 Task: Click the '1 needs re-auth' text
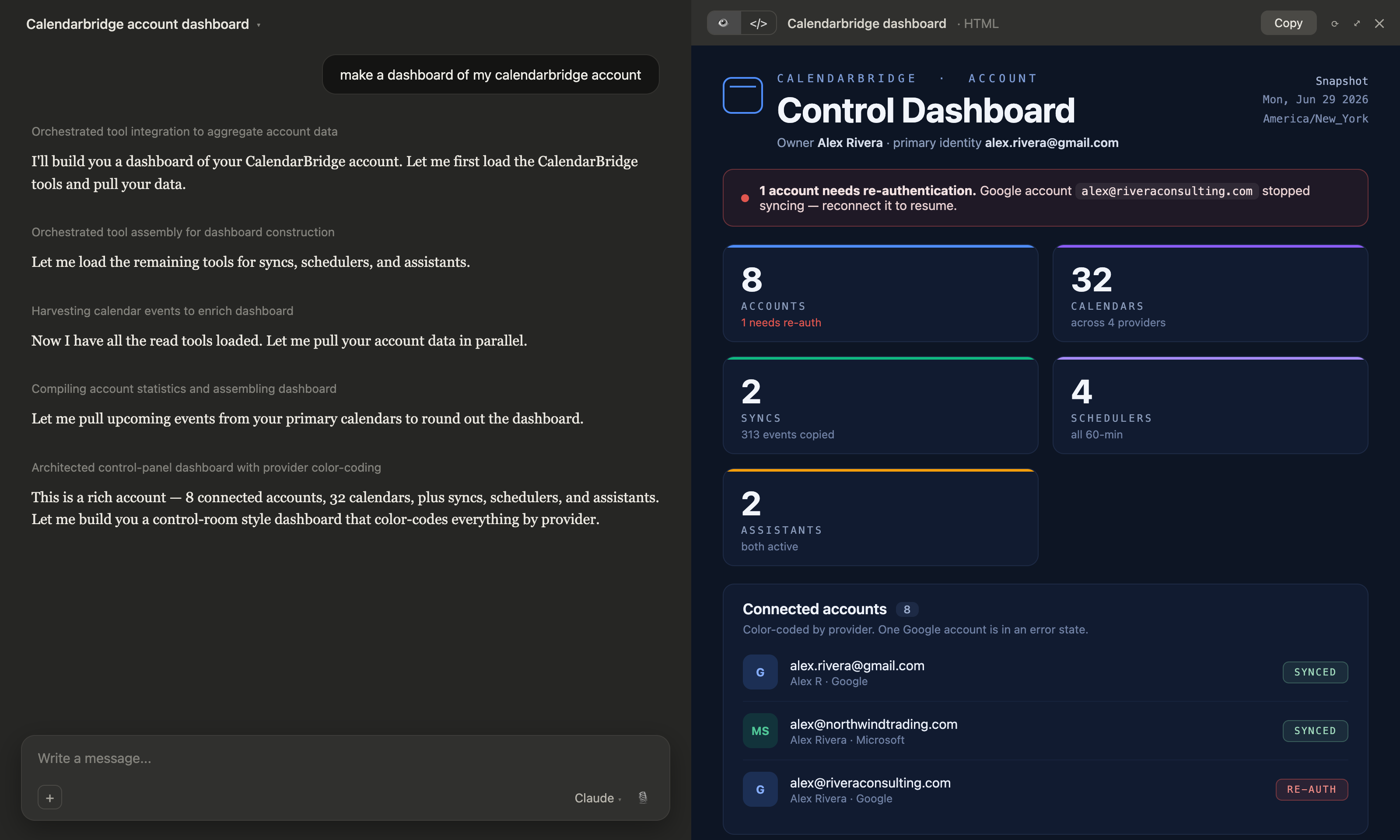pos(781,322)
